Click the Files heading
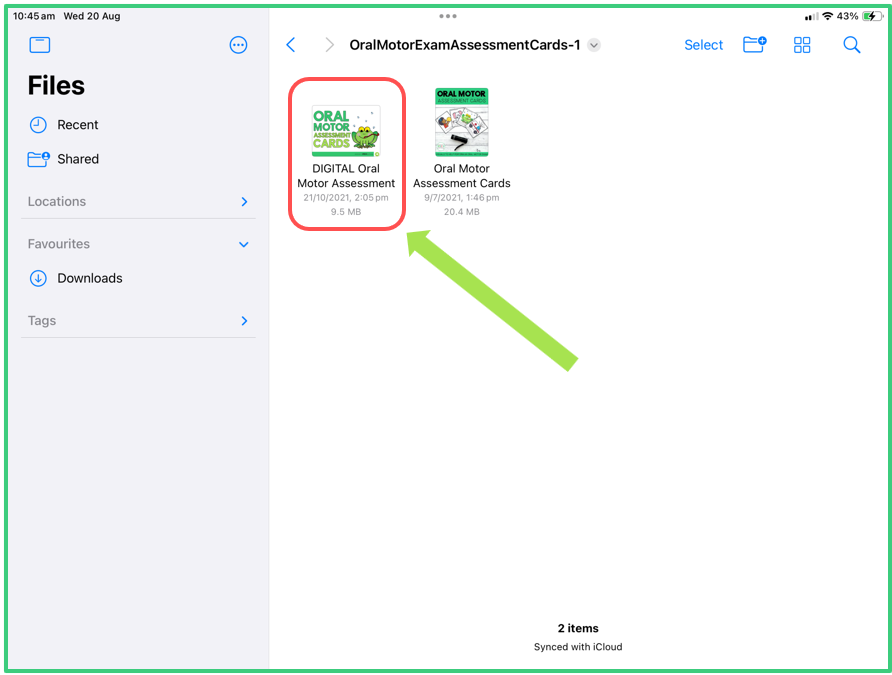The height and width of the screenshot is (675, 892). tap(56, 86)
